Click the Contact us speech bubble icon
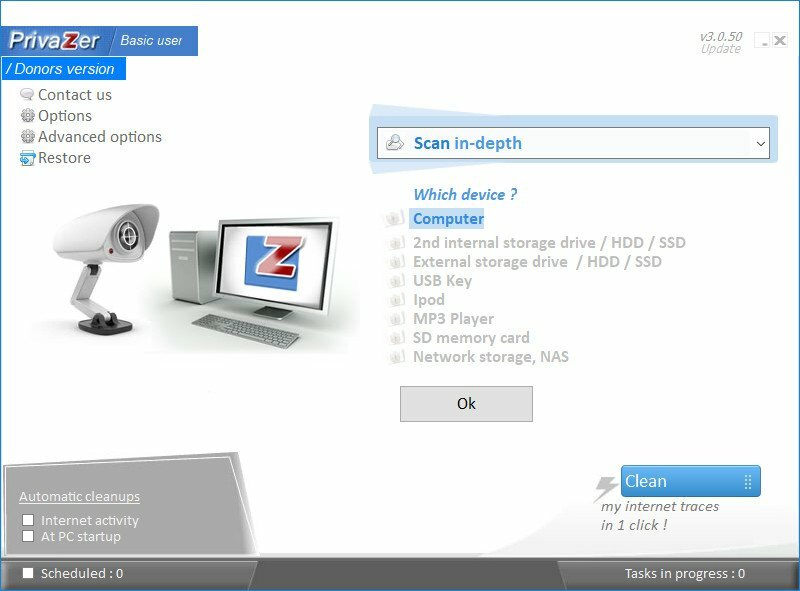This screenshot has width=800, height=591. pos(27,94)
